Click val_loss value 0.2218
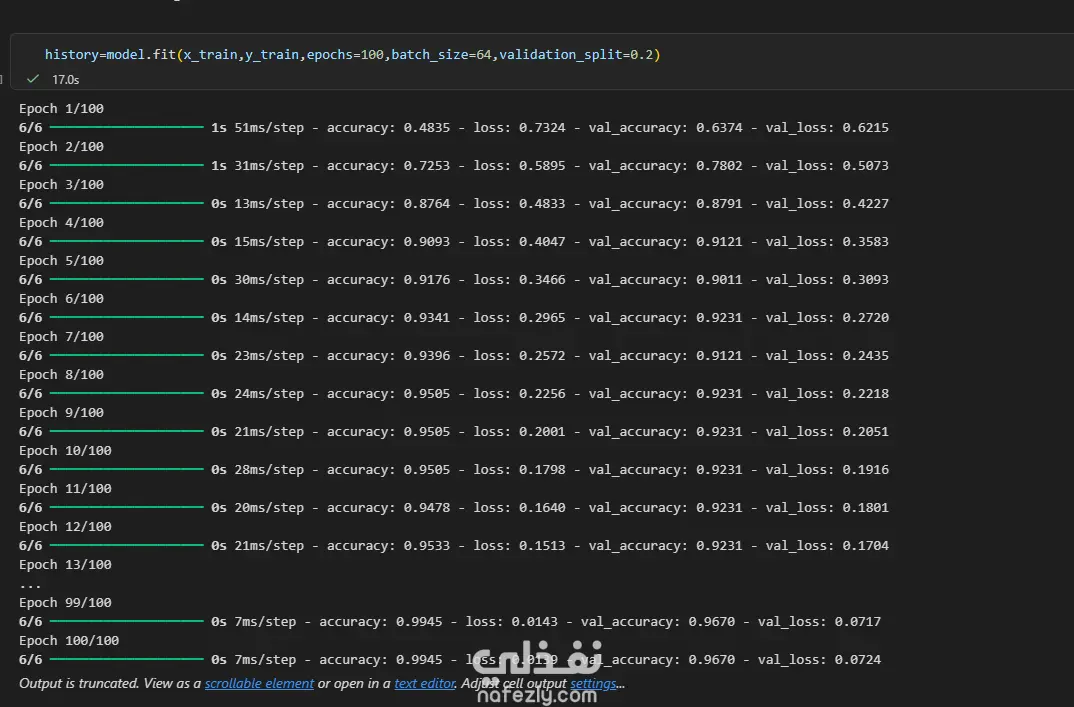 click(x=865, y=394)
